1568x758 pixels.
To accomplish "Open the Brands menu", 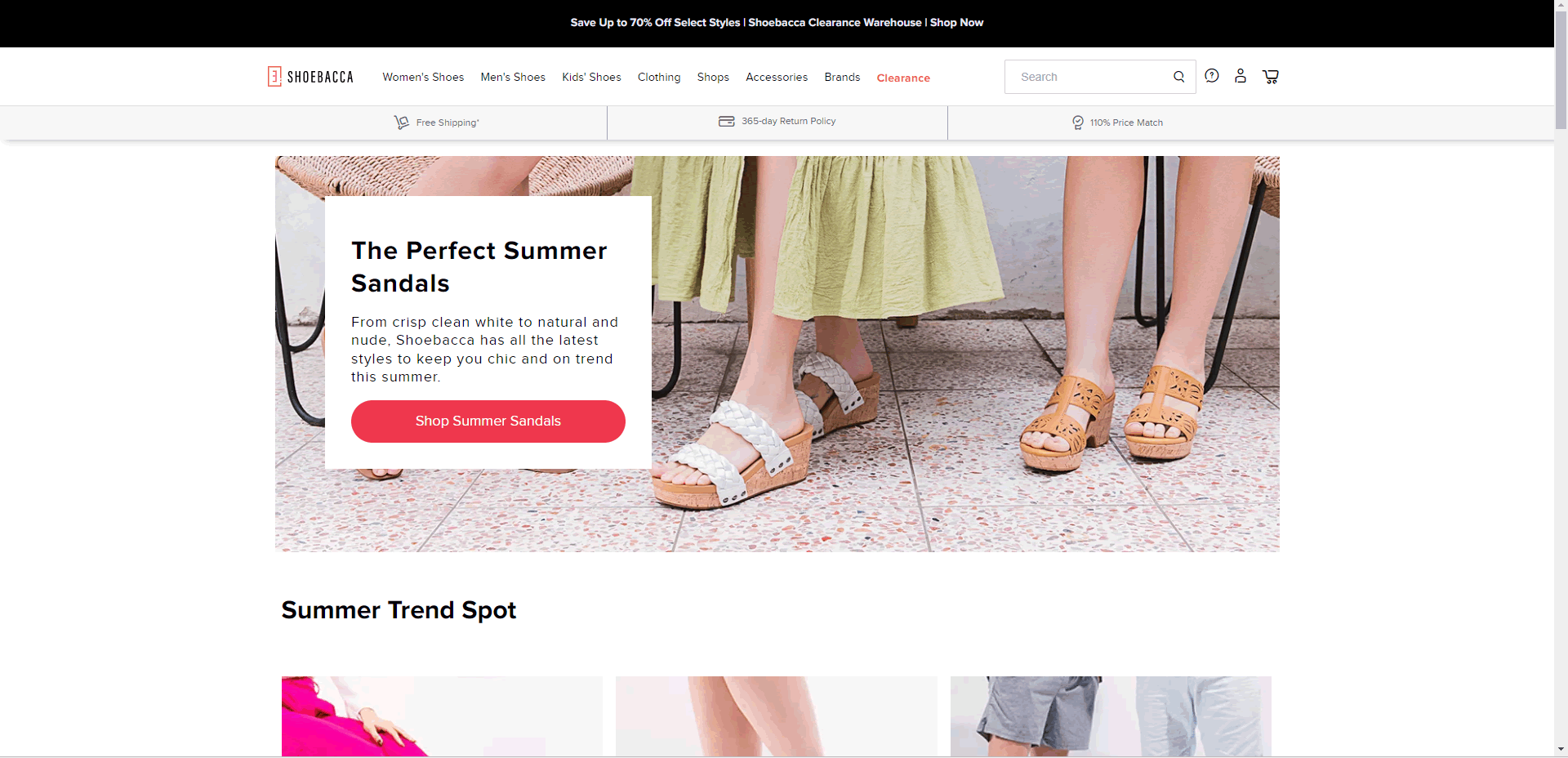I will [842, 77].
